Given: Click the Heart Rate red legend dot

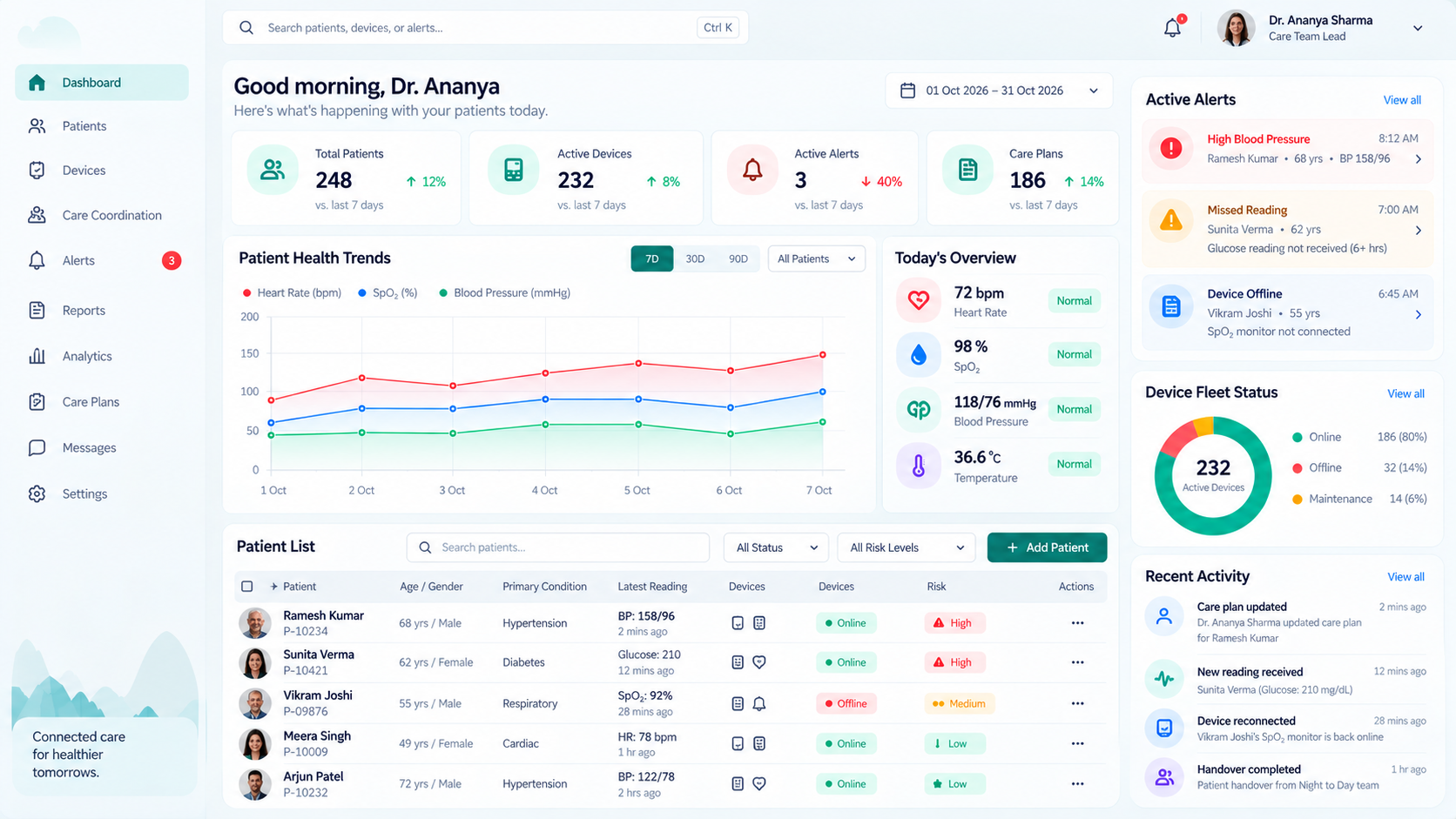Looking at the screenshot, I should click(x=247, y=293).
